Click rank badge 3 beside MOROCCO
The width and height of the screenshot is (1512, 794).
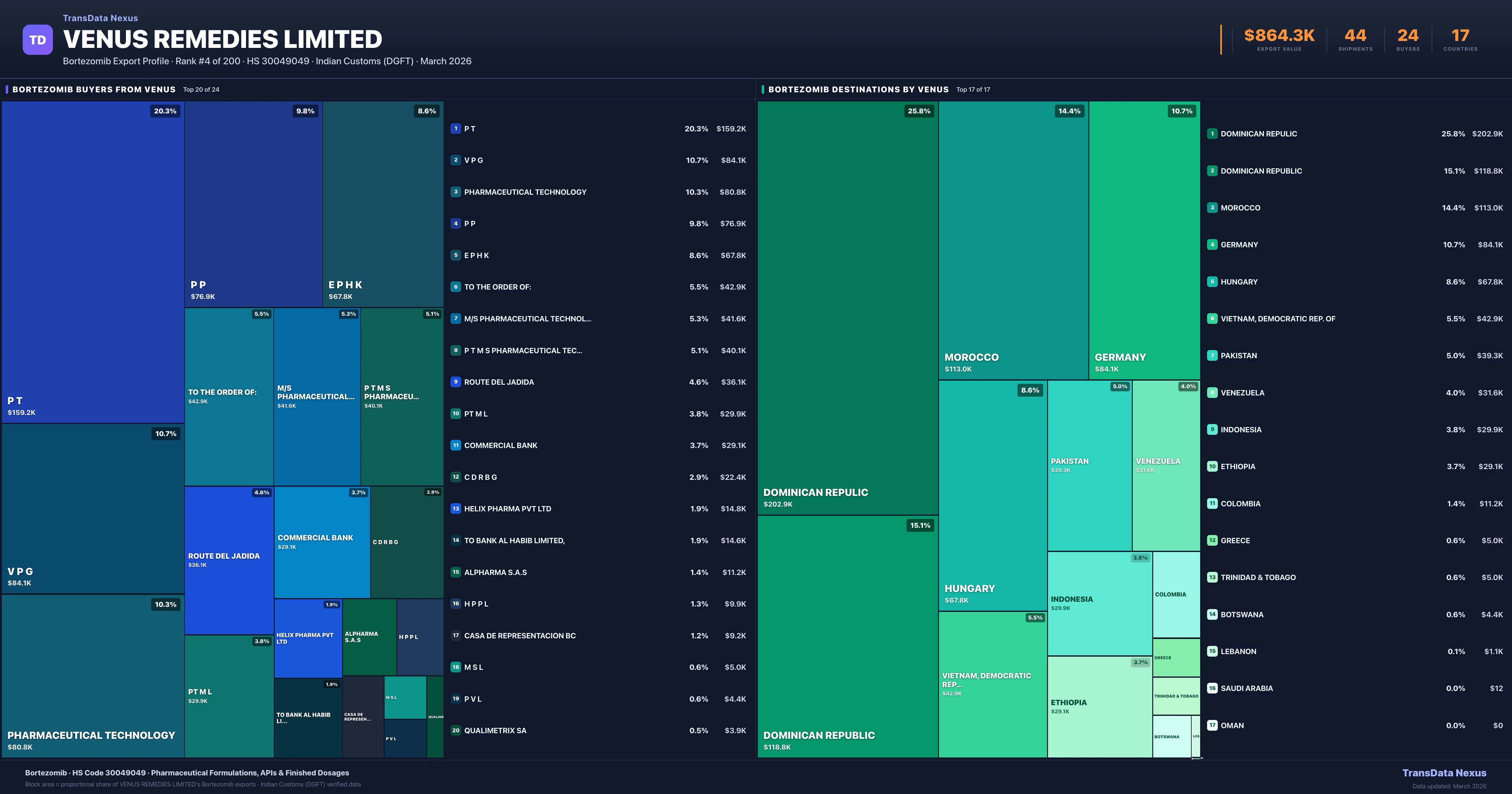pos(1212,208)
